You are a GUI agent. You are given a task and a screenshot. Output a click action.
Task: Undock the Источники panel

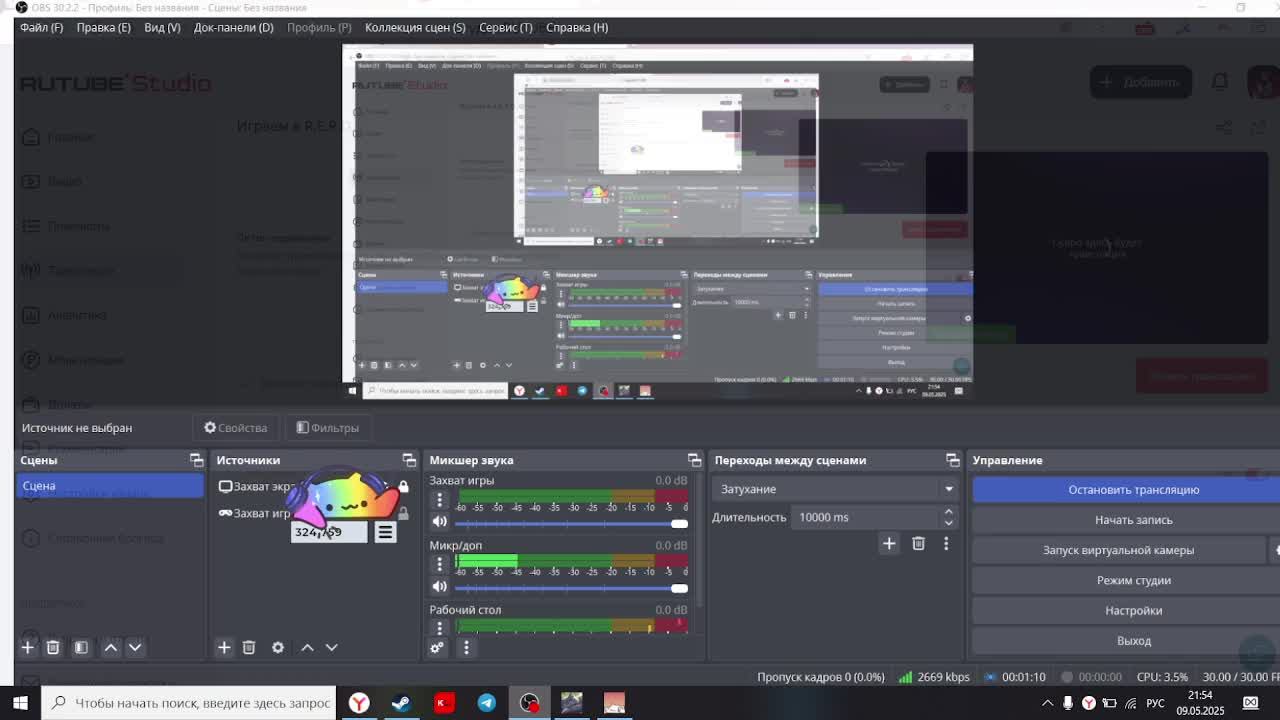(409, 460)
